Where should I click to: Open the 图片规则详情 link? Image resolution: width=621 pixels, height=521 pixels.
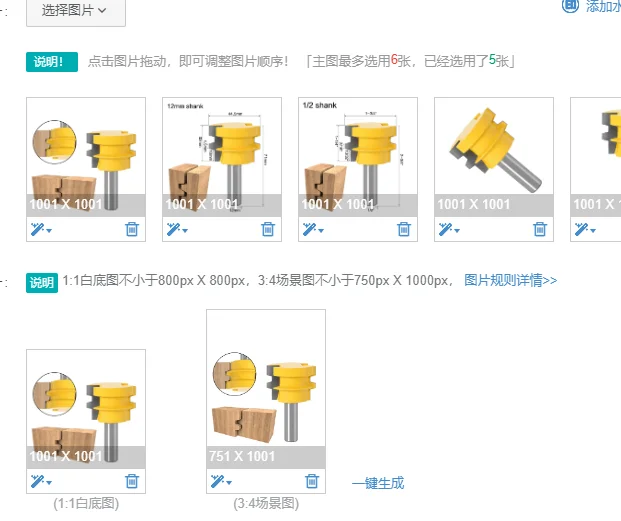[x=511, y=280]
